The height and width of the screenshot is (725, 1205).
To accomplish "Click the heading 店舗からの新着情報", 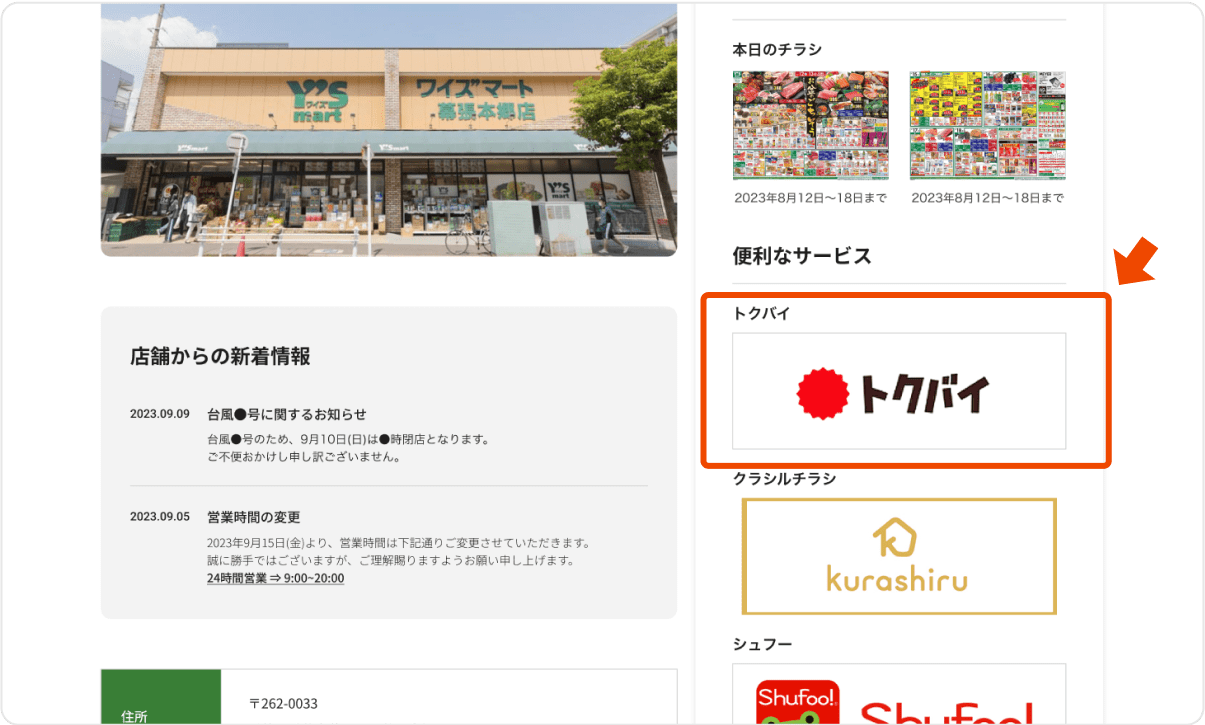I will (x=220, y=356).
